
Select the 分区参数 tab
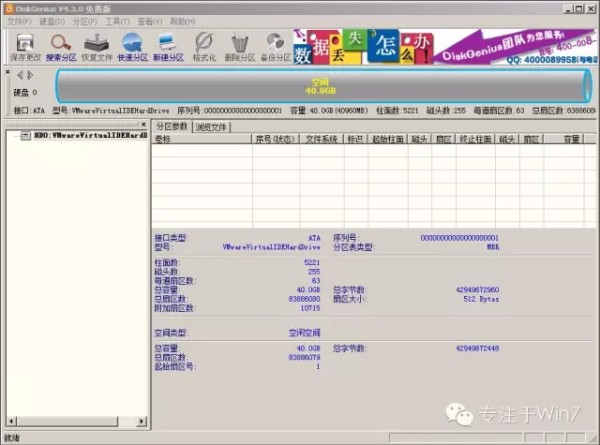point(172,126)
